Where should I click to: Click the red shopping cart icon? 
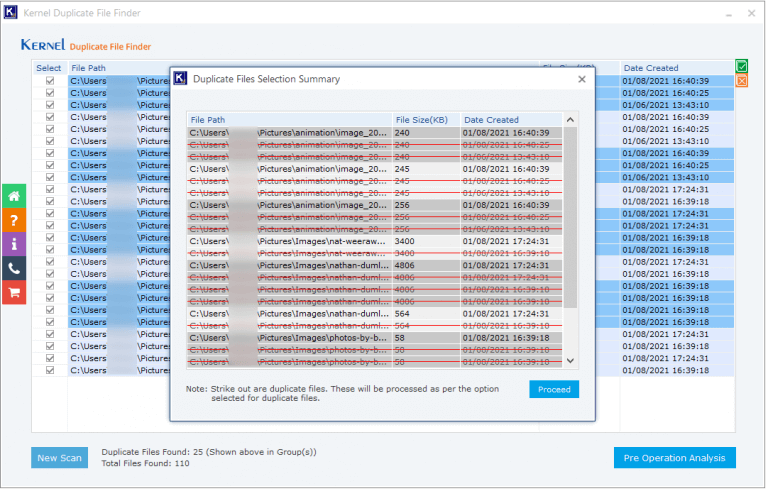click(14, 292)
